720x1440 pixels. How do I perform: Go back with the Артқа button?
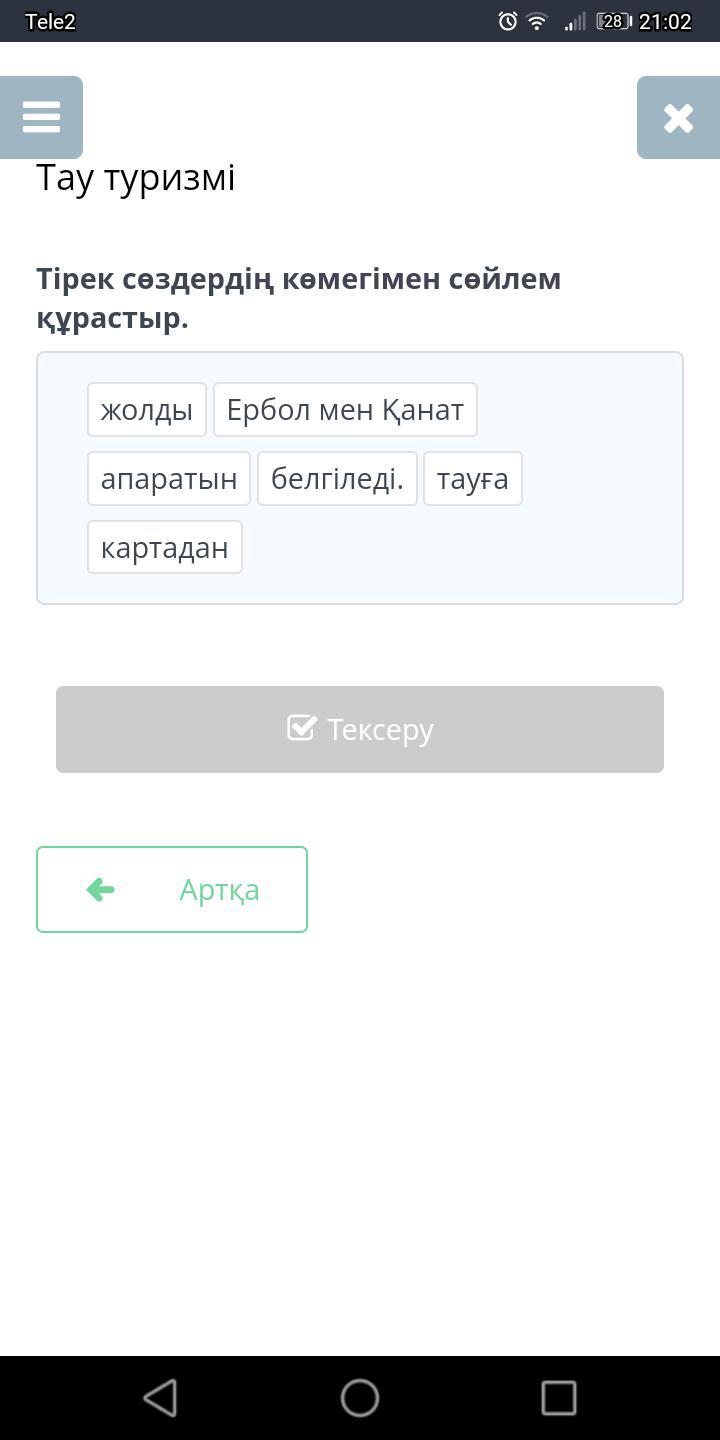(x=172, y=889)
